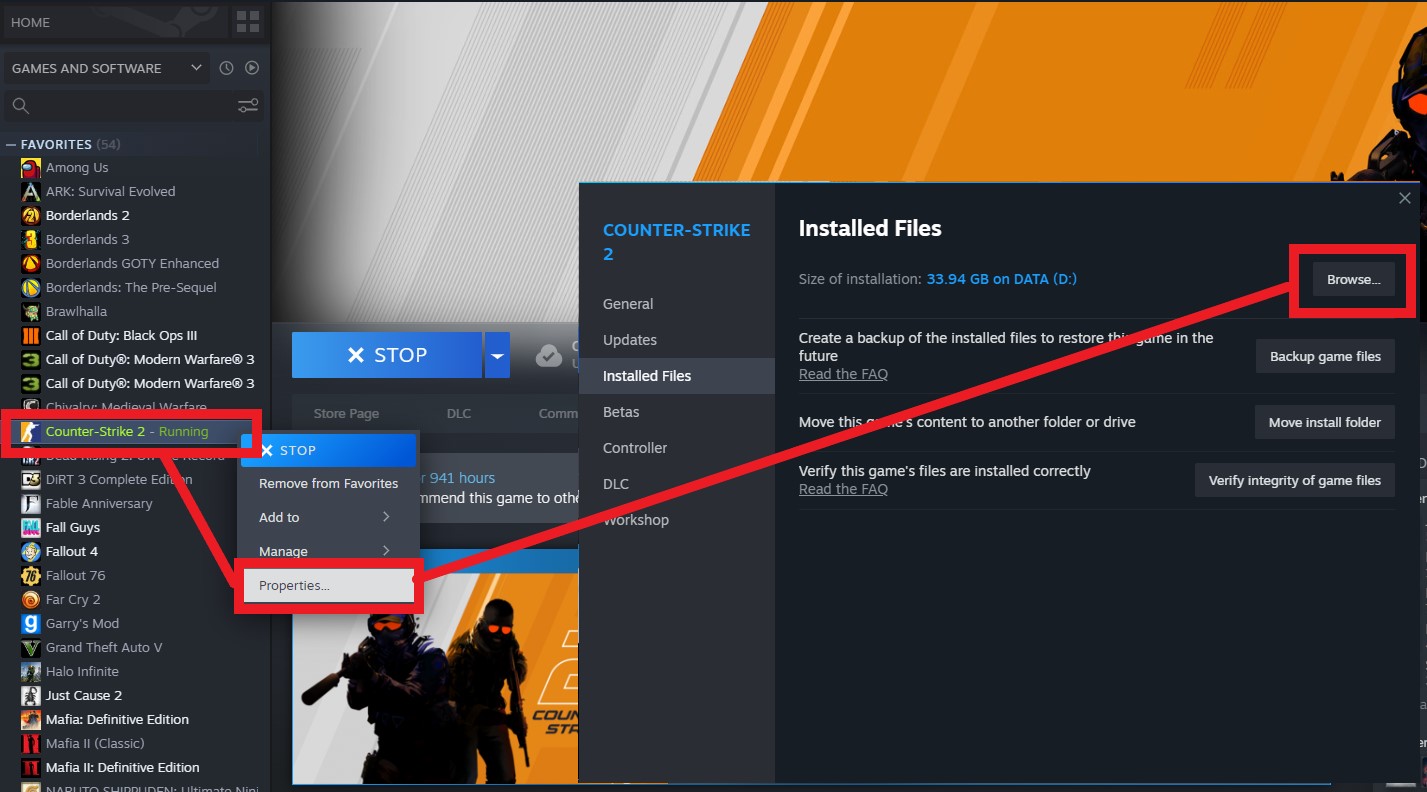
Task: Open the GAMES AND SOFTWARE dropdown
Action: pyautogui.click(x=106, y=68)
